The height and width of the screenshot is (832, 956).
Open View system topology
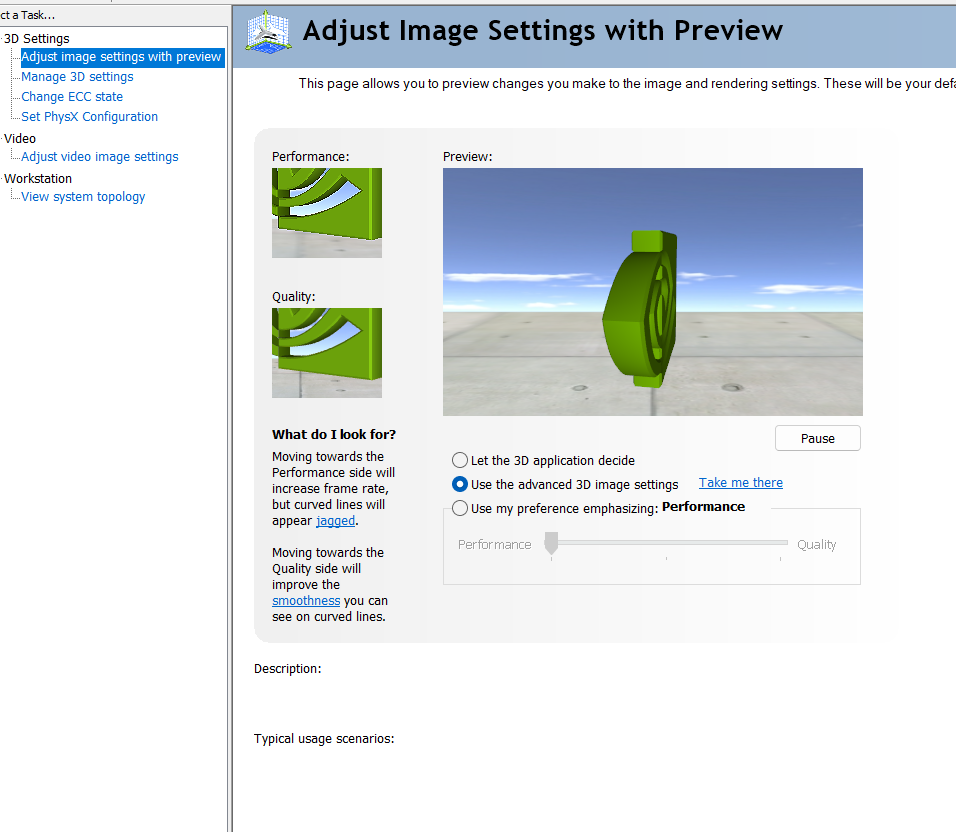(83, 197)
